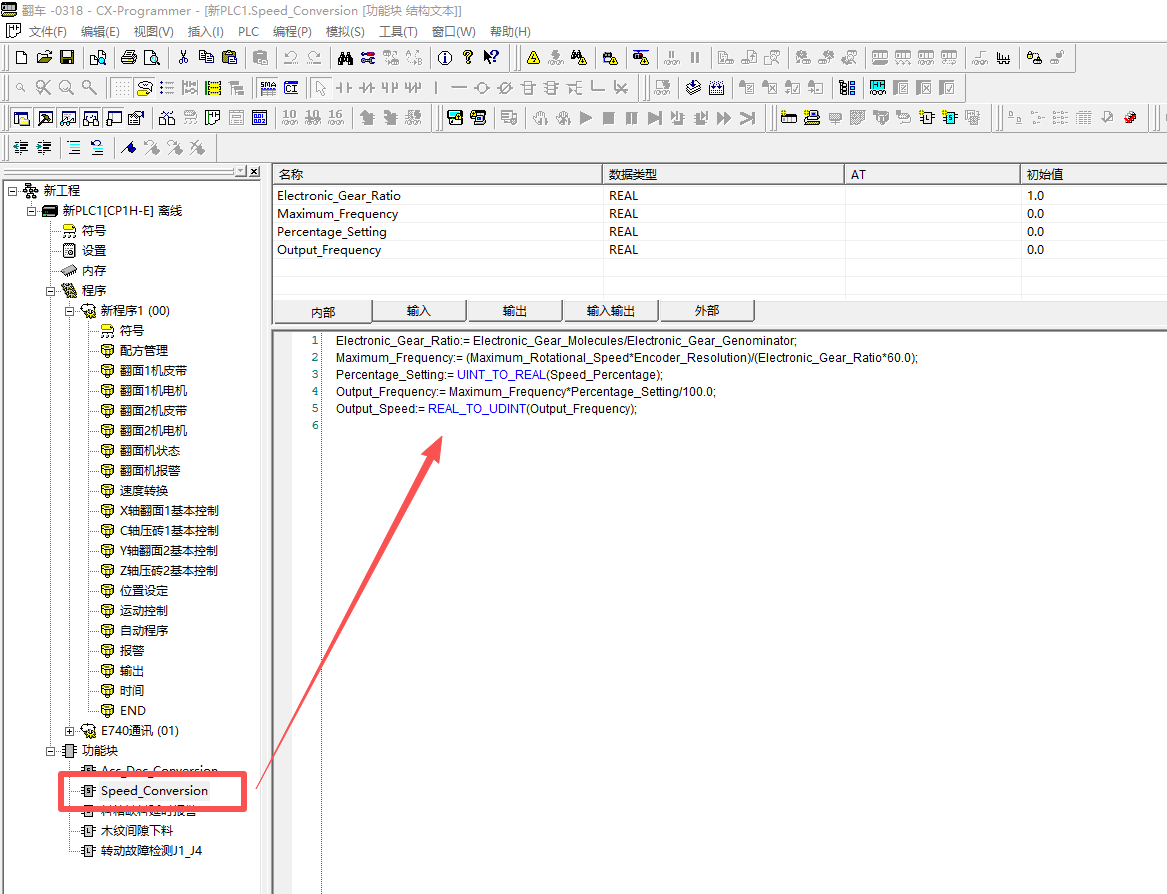The image size is (1167, 894).
Task: Click the About info icon
Action: coord(445,58)
